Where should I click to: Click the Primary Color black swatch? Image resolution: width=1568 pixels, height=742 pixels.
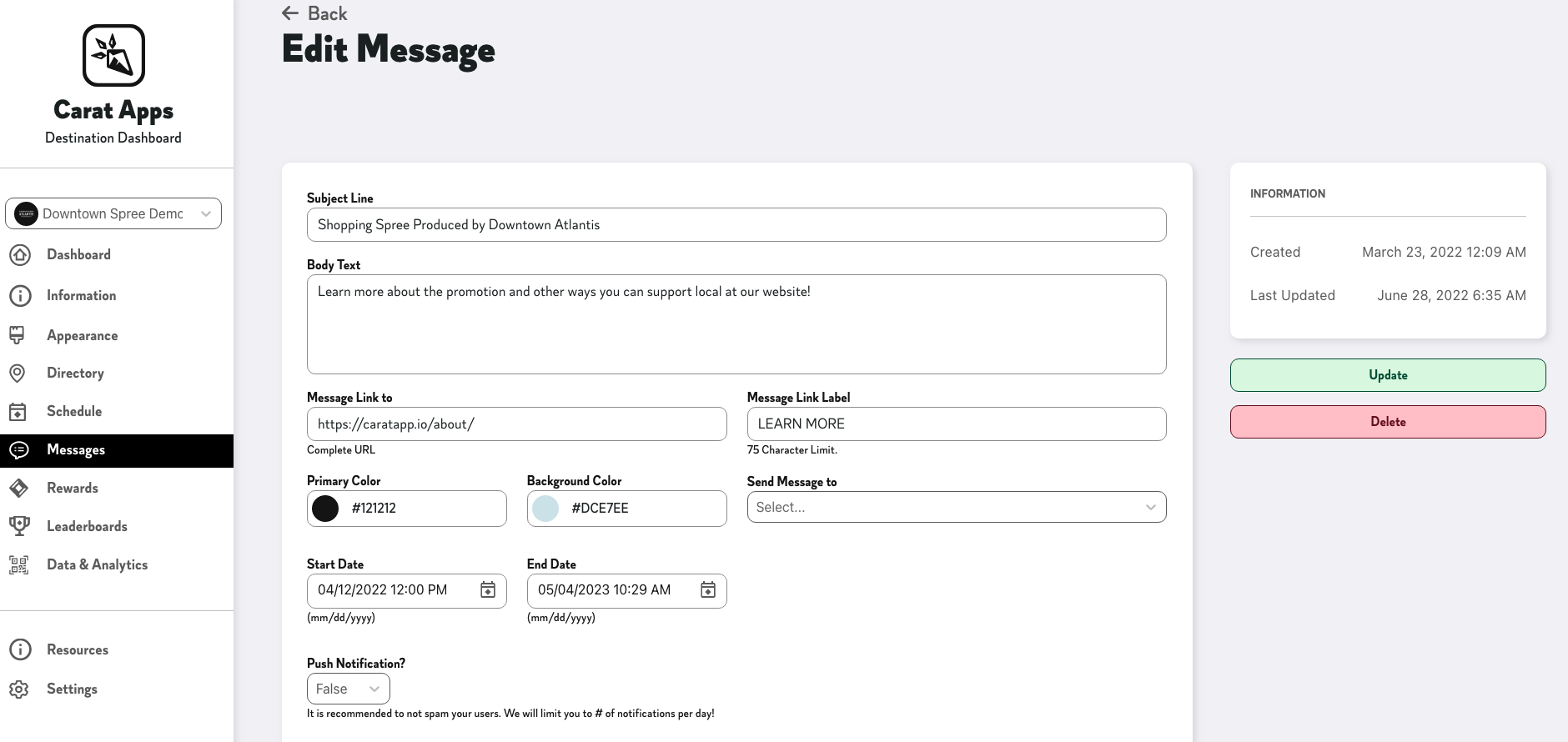click(x=325, y=509)
